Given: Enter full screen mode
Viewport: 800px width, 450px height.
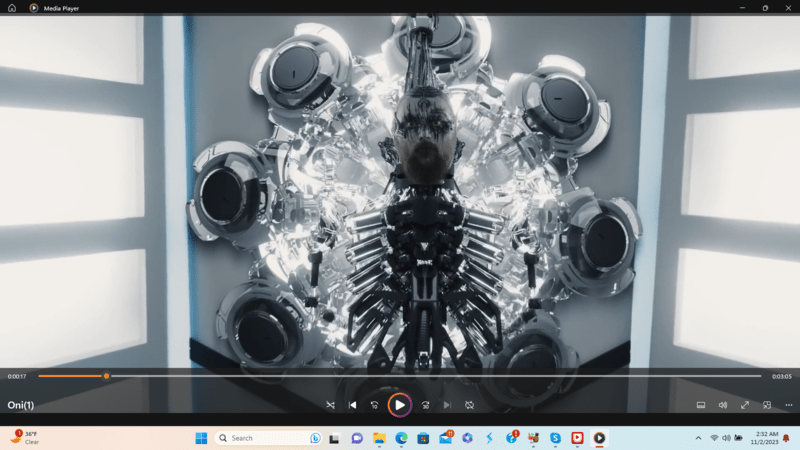Looking at the screenshot, I should pos(745,405).
